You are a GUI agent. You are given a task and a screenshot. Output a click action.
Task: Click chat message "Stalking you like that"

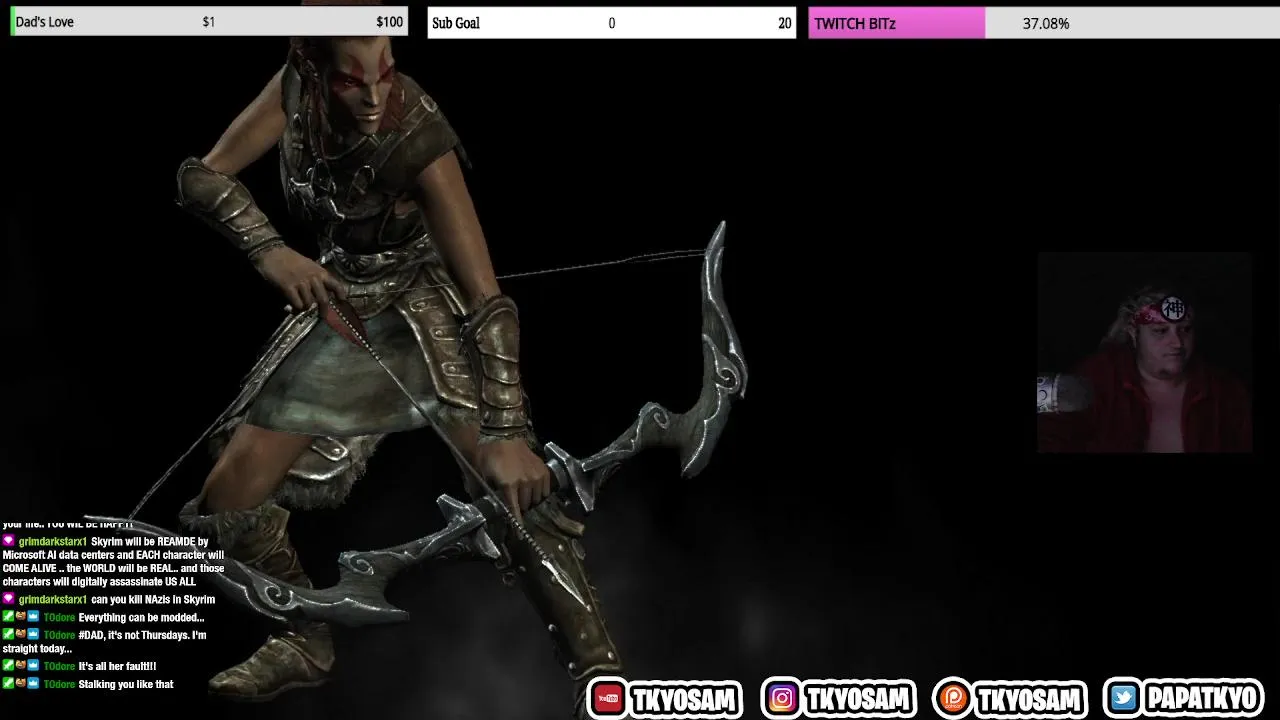tap(126, 684)
